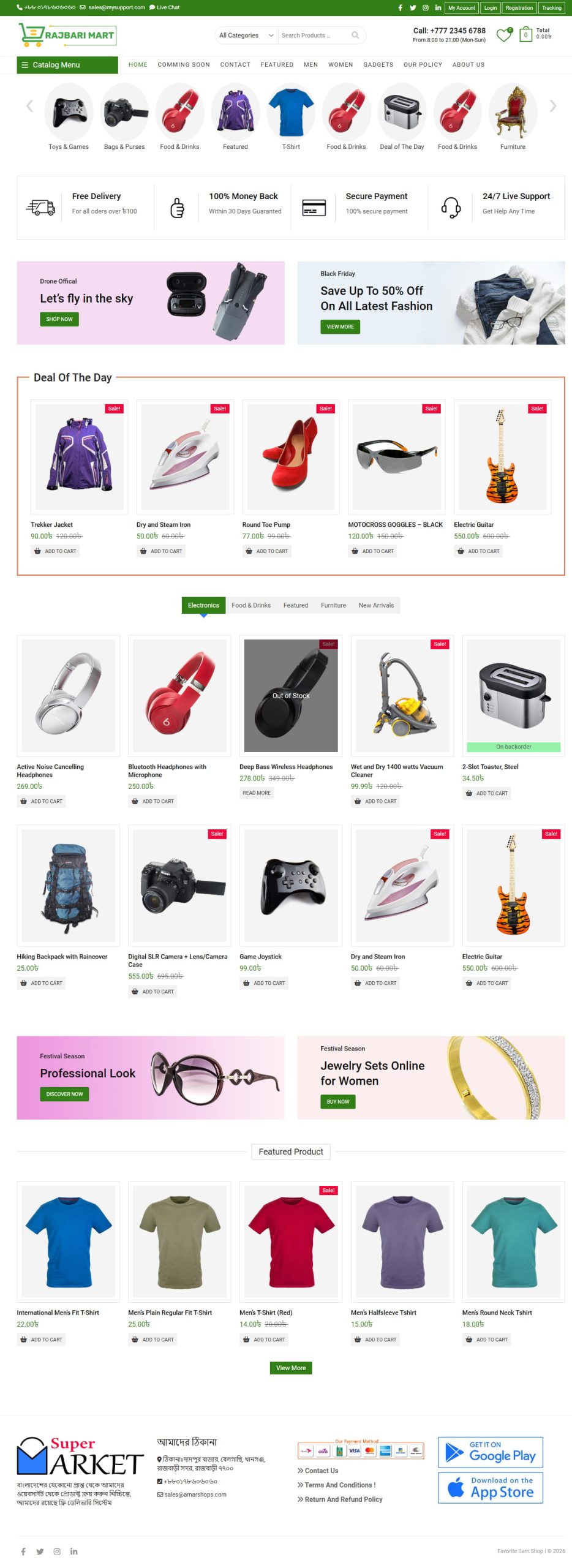Click the Rajbari Mart logo
Image resolution: width=572 pixels, height=1568 pixels.
point(67,35)
